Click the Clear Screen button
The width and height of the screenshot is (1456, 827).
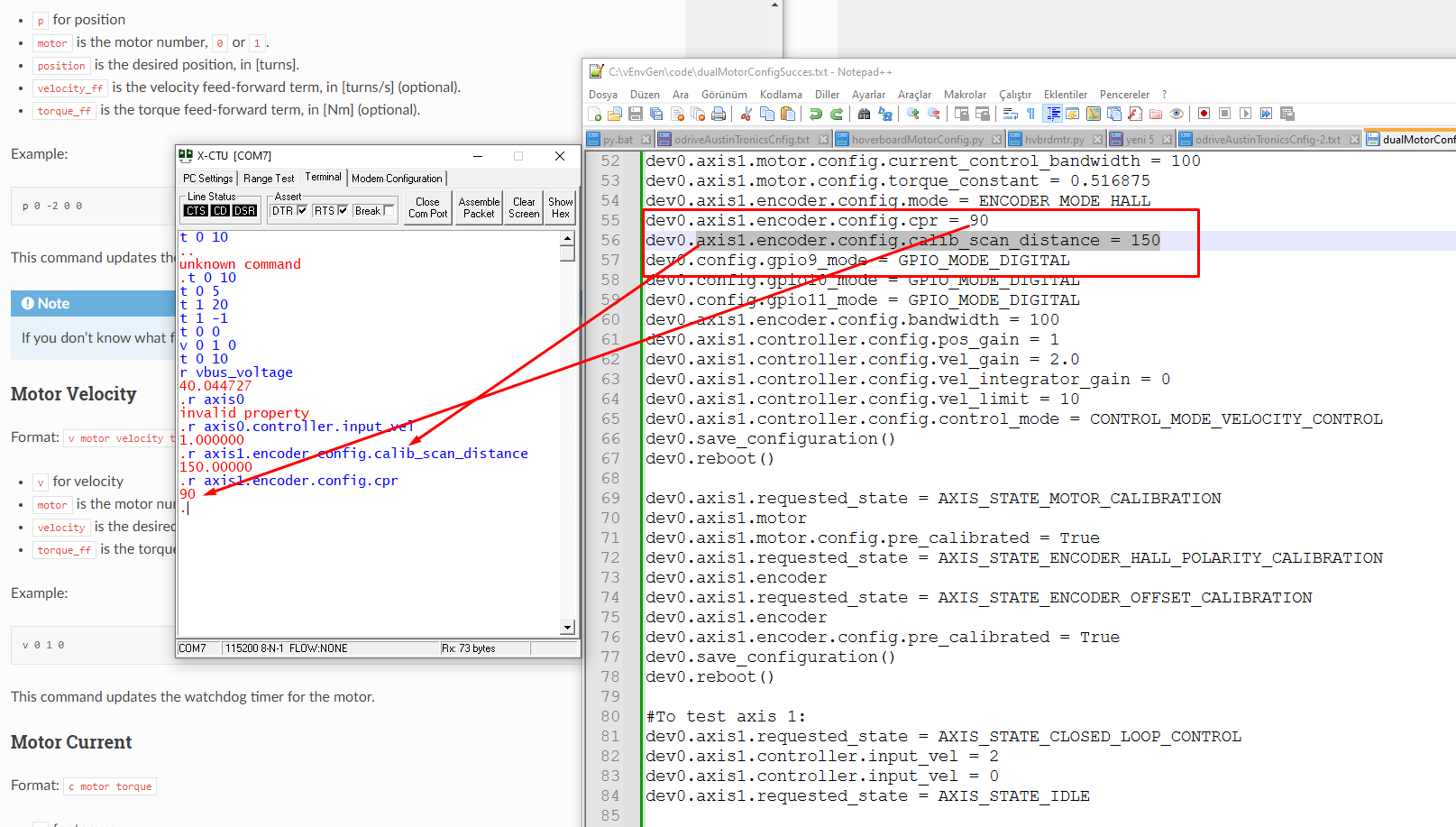(524, 208)
